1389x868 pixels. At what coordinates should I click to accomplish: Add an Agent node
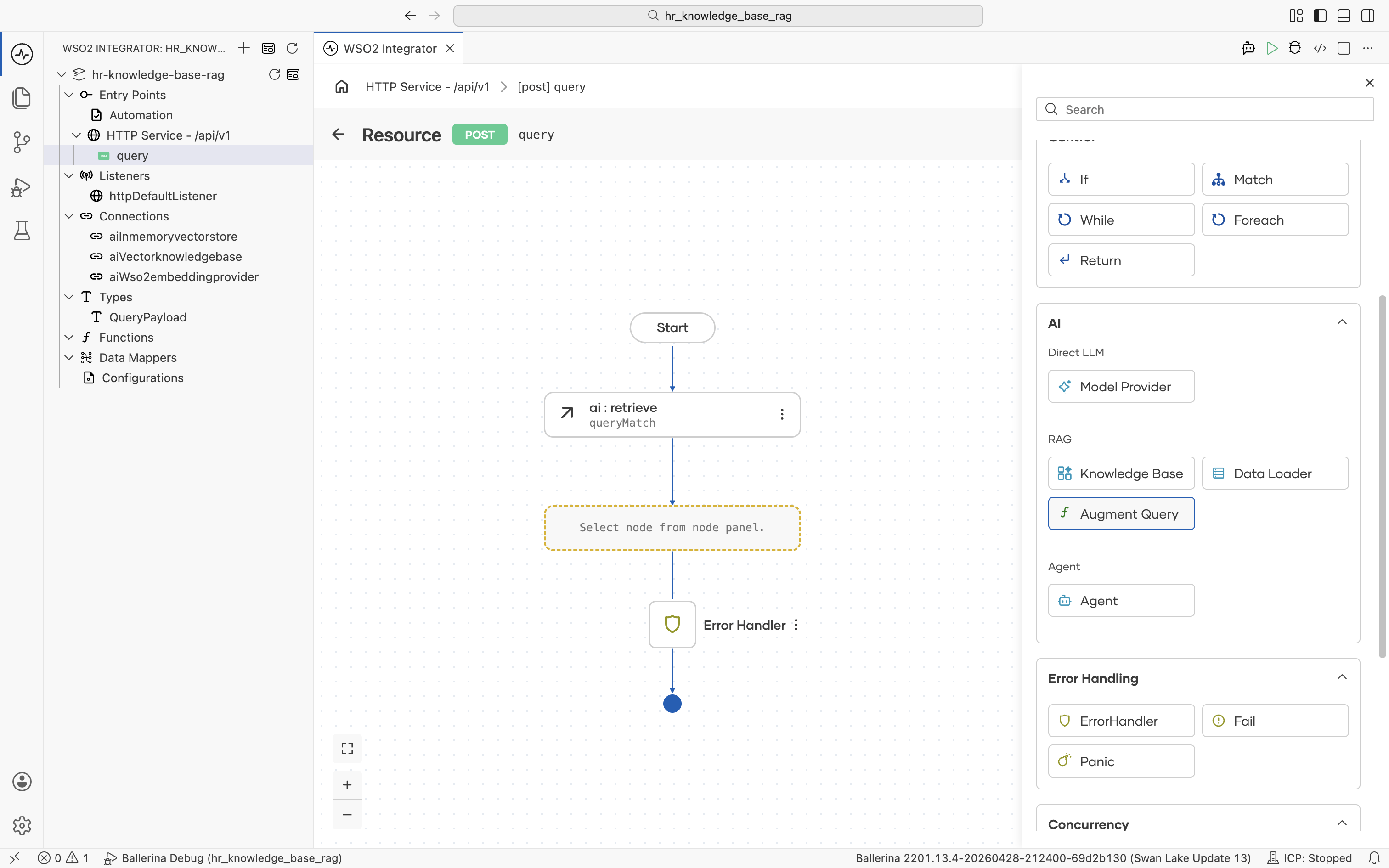point(1121,601)
